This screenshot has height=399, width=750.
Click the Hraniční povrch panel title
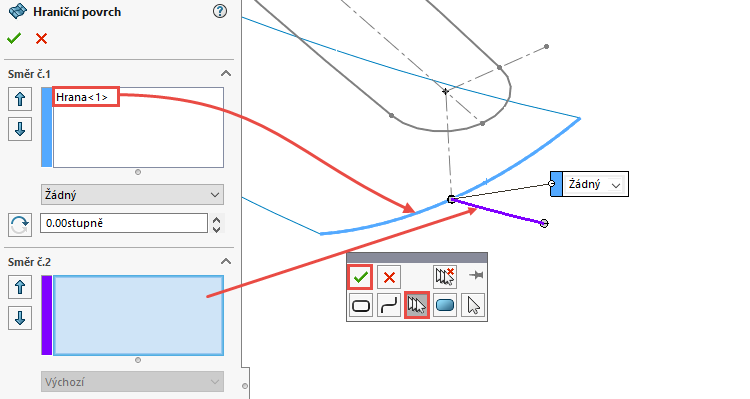[77, 12]
